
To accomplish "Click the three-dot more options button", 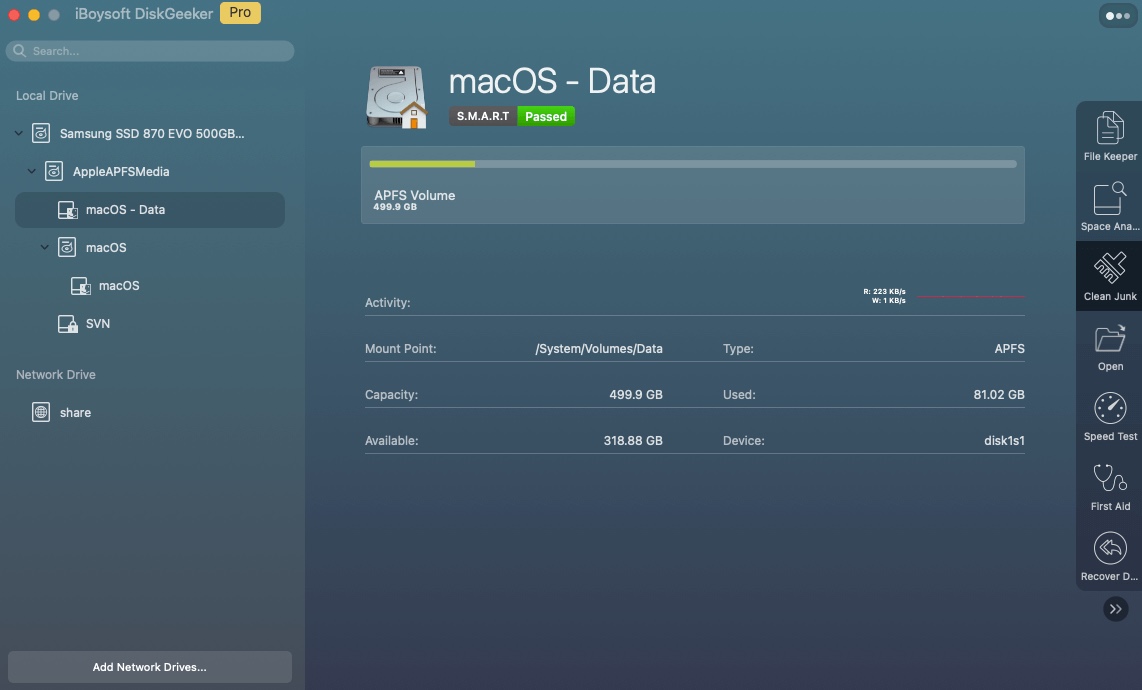I will tap(1116, 16).
